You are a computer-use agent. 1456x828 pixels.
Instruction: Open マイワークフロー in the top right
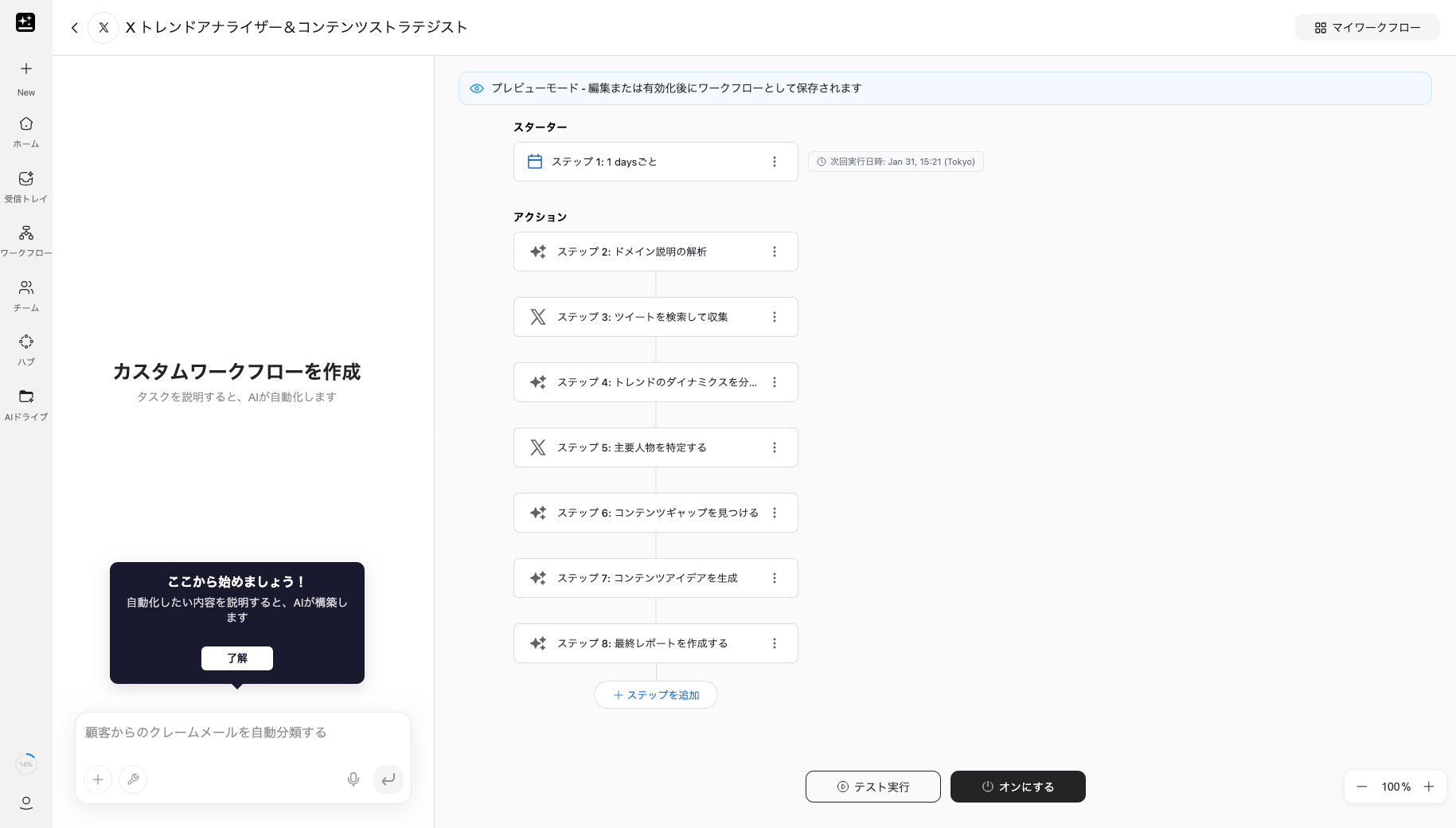click(1367, 27)
